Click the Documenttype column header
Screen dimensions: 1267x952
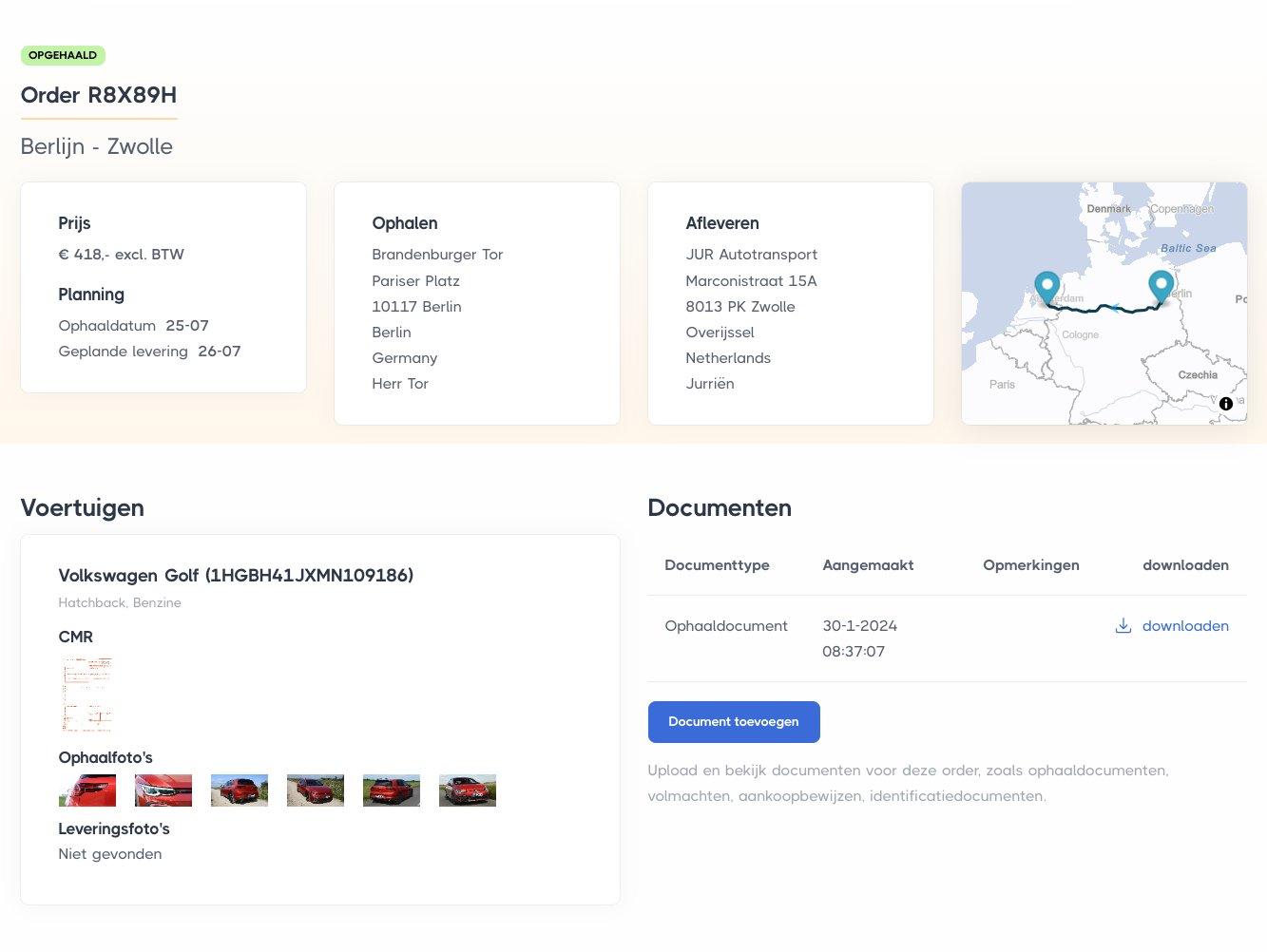click(717, 565)
